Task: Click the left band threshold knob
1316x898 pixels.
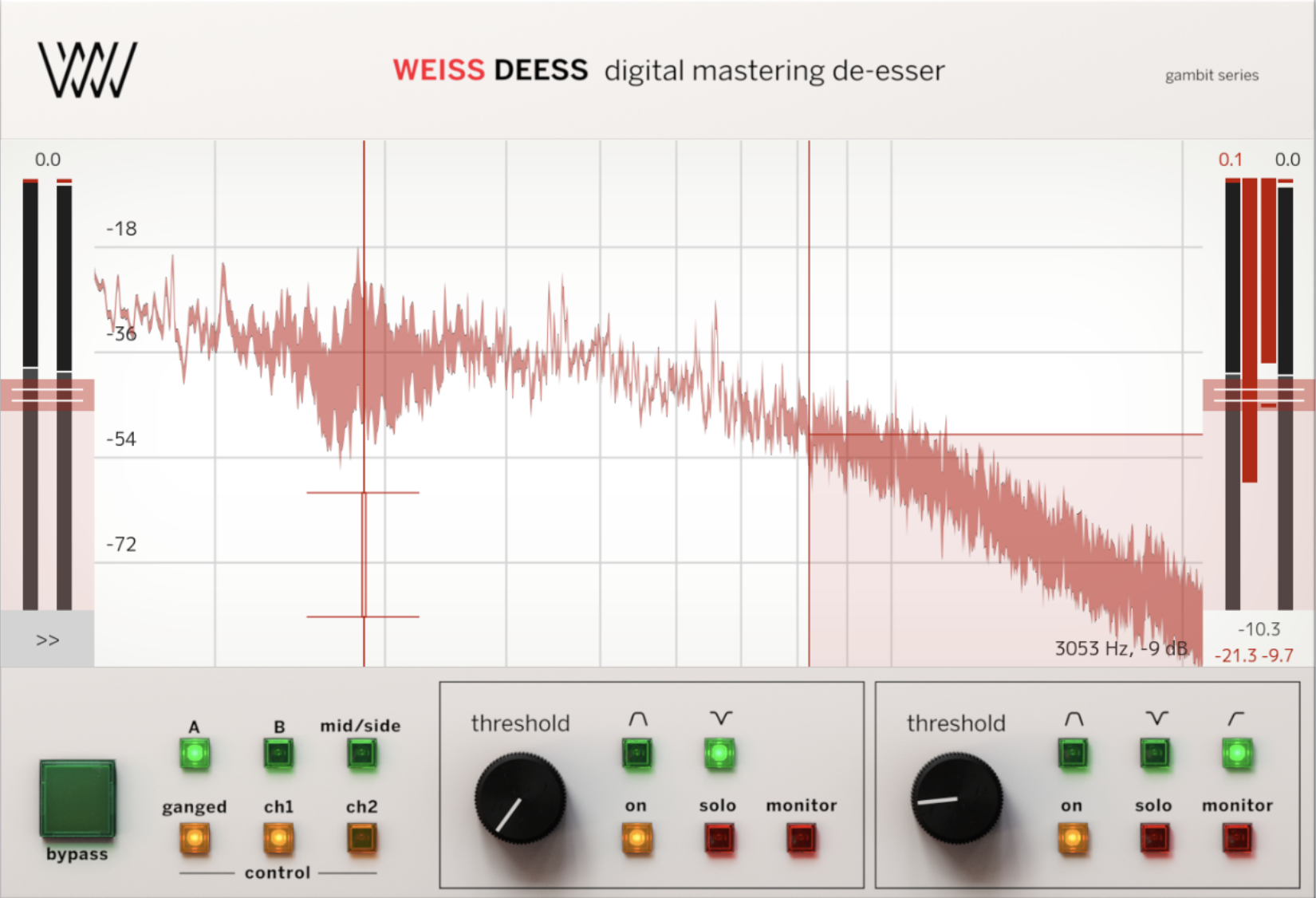Action: 520,799
